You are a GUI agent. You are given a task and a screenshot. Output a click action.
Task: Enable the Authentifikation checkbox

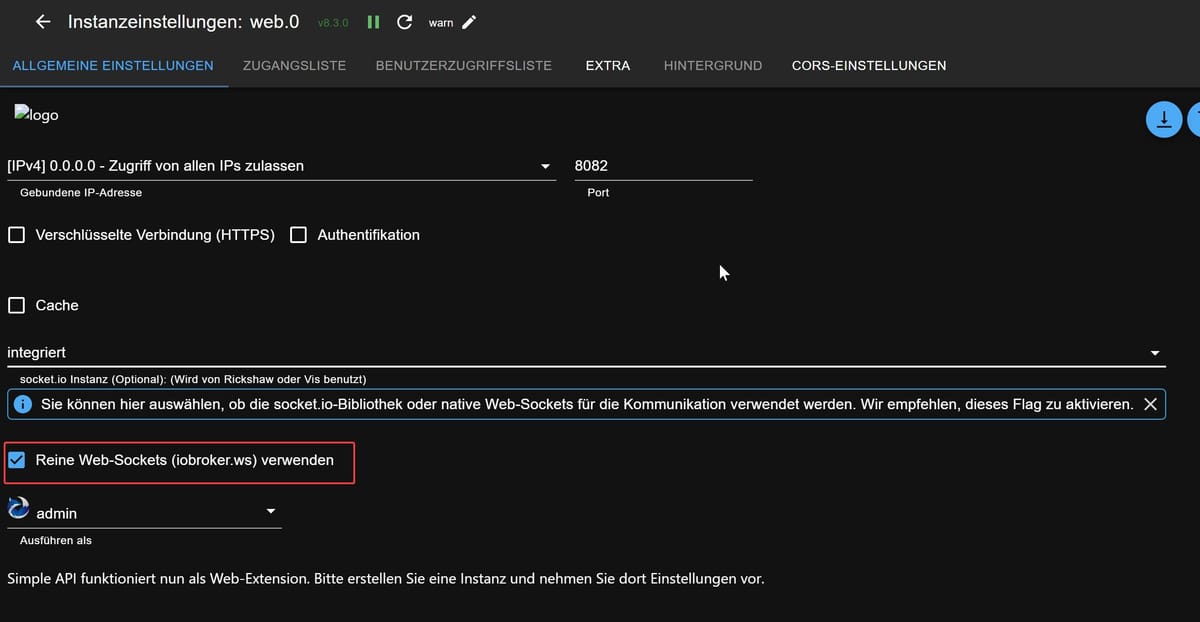click(x=298, y=235)
